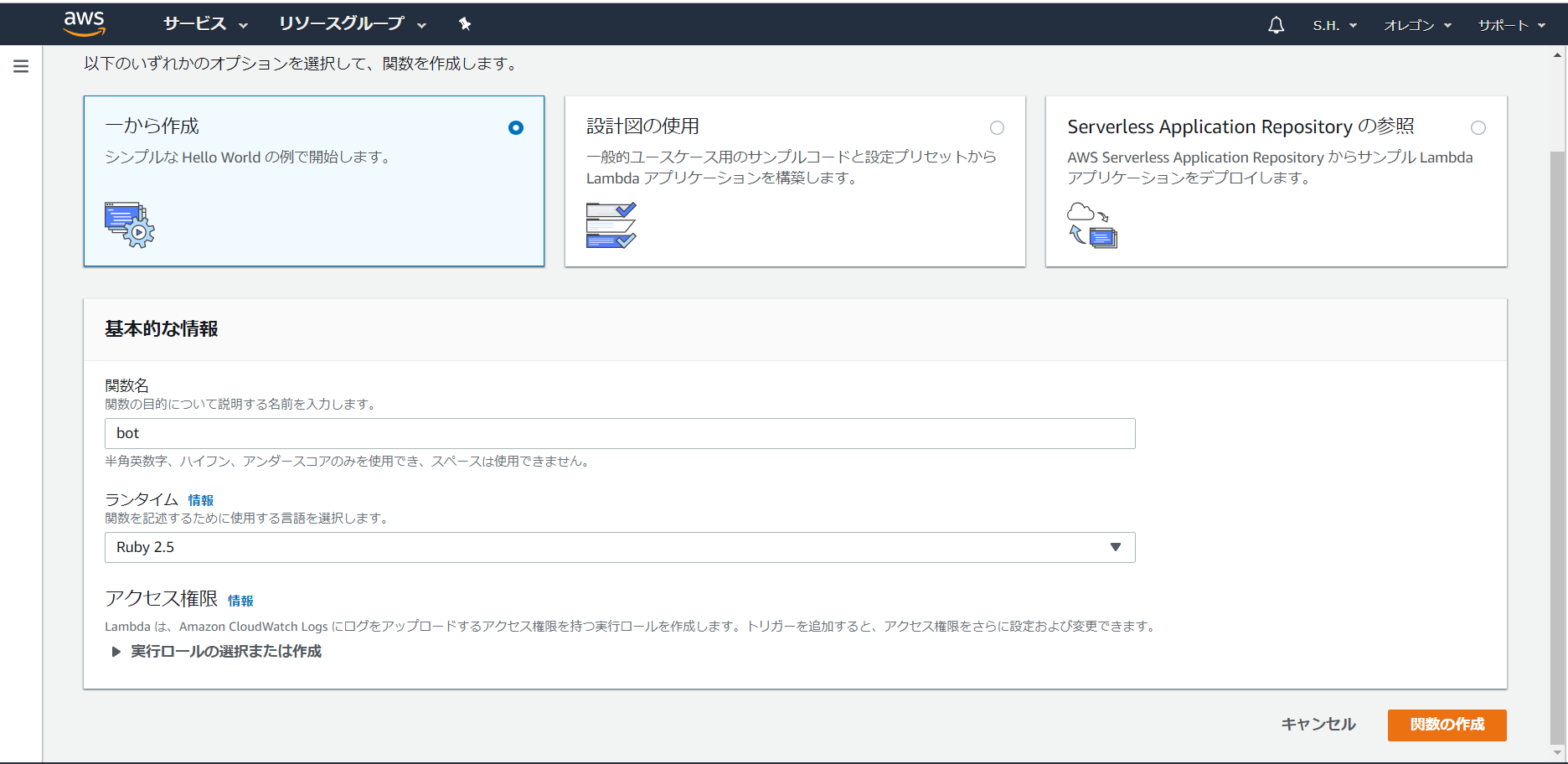Screen dimensions: 1568x764
Task: Open the サポート menu
Action: point(1512,25)
